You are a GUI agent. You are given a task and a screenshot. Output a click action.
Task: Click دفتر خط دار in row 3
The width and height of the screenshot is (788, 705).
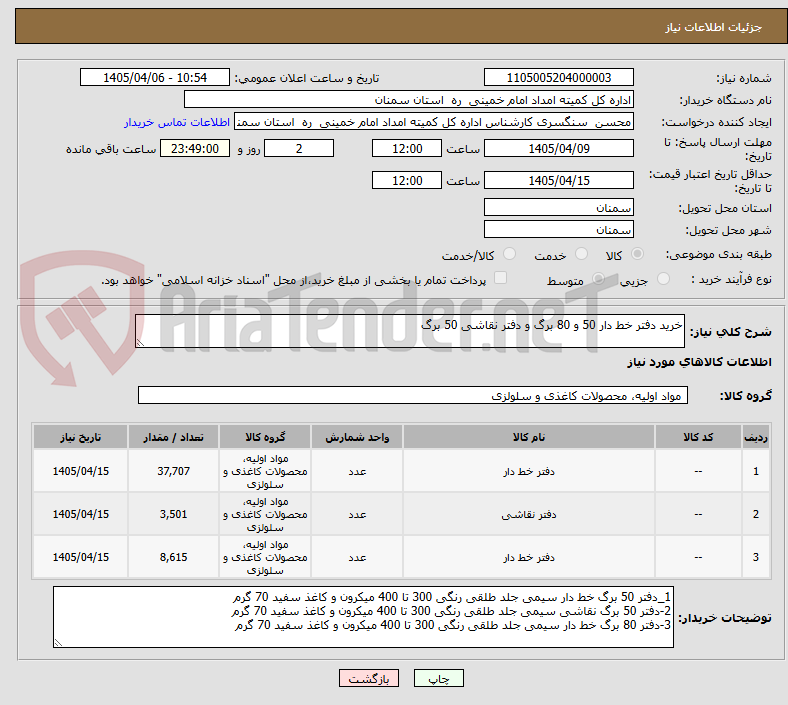coord(529,557)
